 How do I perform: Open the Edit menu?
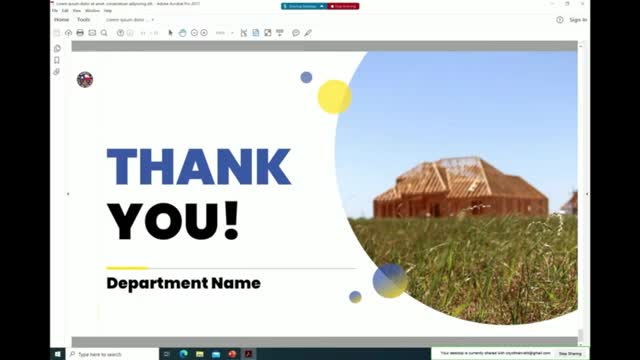[65, 11]
